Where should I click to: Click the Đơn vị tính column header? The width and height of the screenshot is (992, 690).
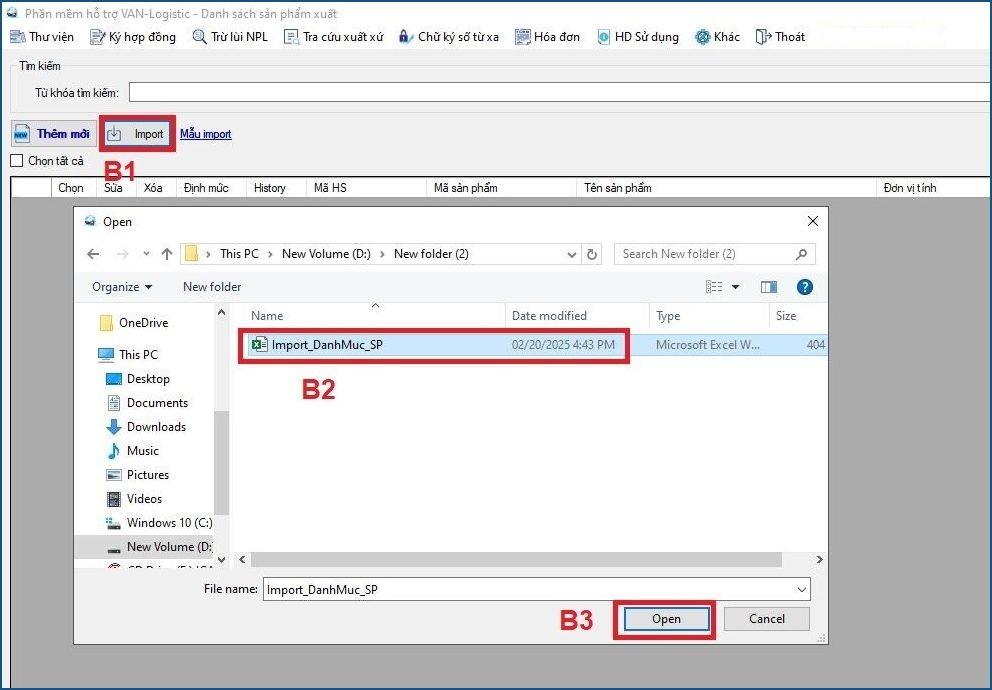pos(933,188)
